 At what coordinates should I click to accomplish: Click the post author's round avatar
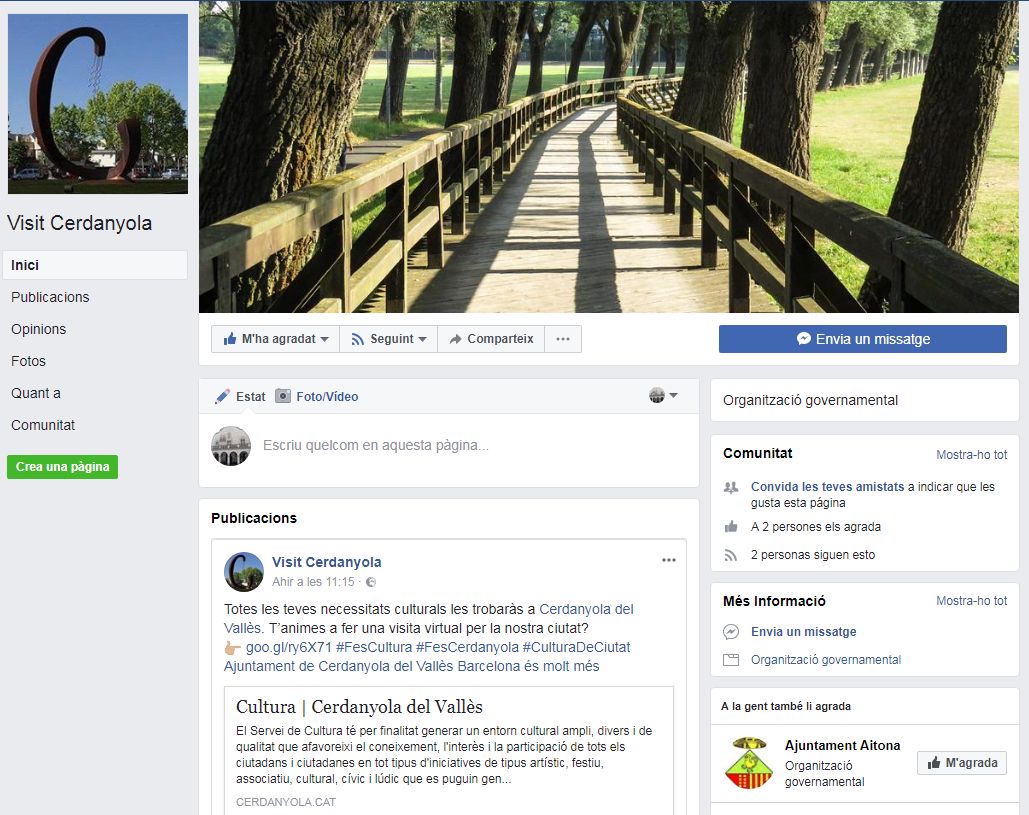coord(243,572)
